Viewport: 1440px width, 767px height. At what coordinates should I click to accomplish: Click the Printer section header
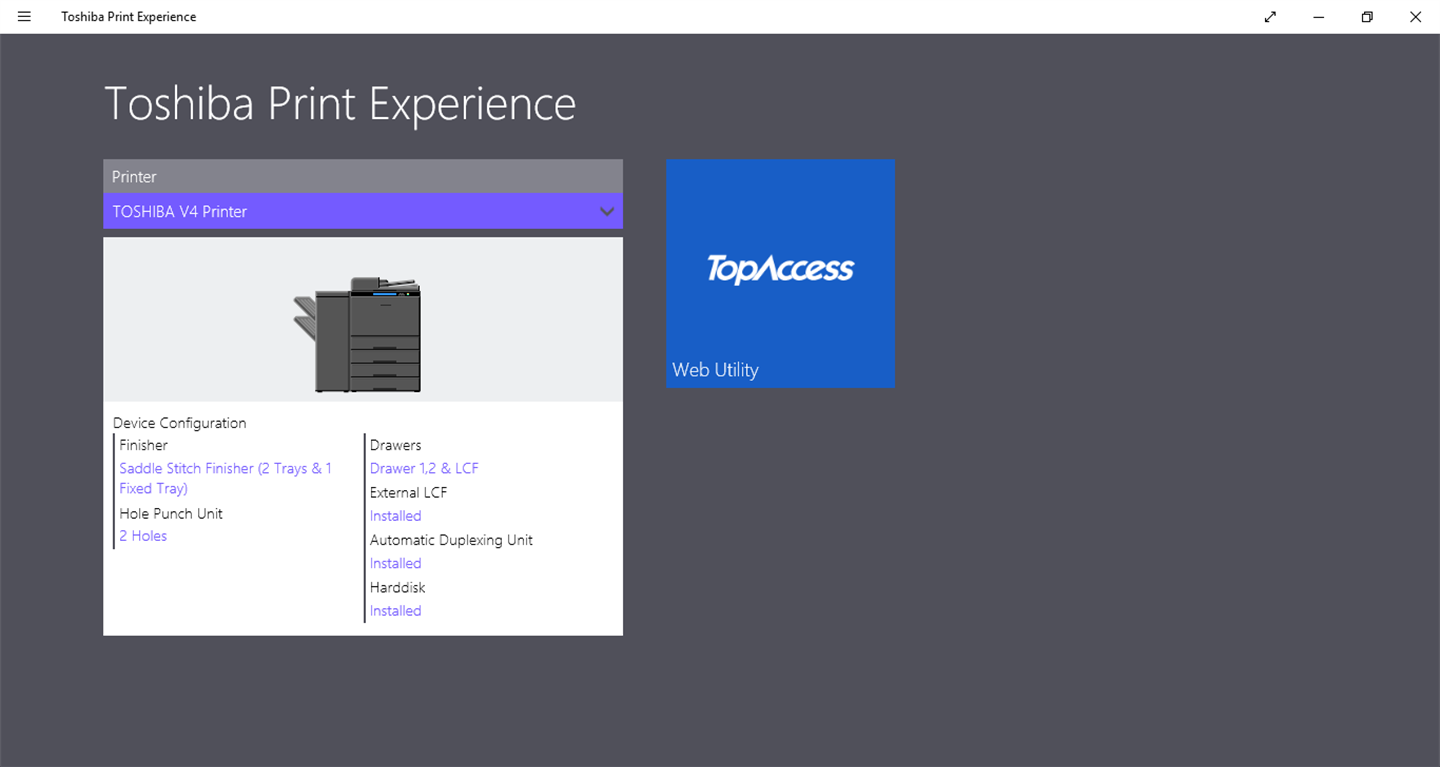[363, 176]
